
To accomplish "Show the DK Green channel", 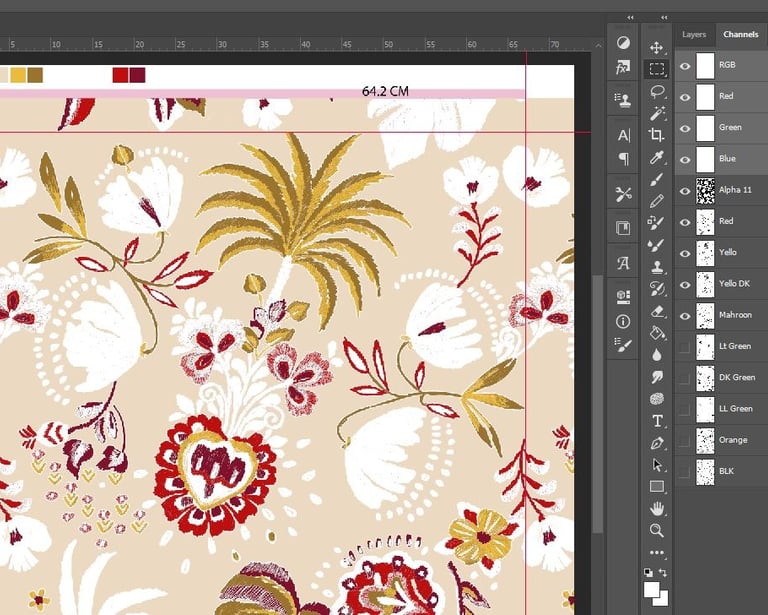I will (x=685, y=378).
